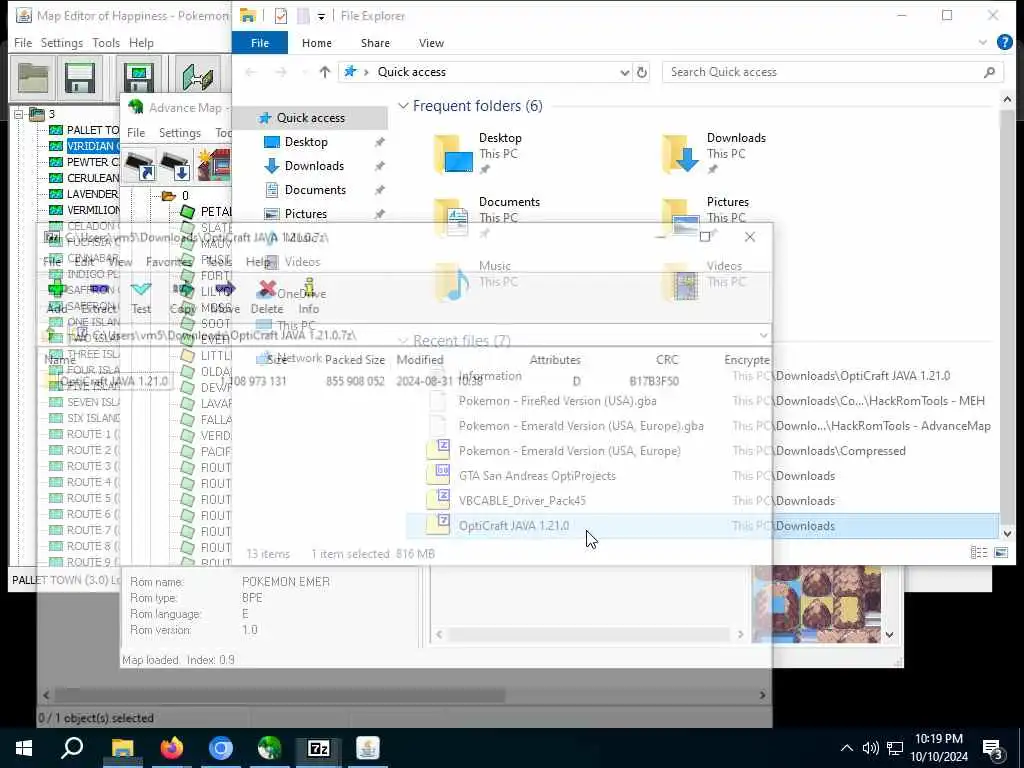Screen dimensions: 1024x768
Task: Go up one level in File Explorer
Action: [325, 72]
